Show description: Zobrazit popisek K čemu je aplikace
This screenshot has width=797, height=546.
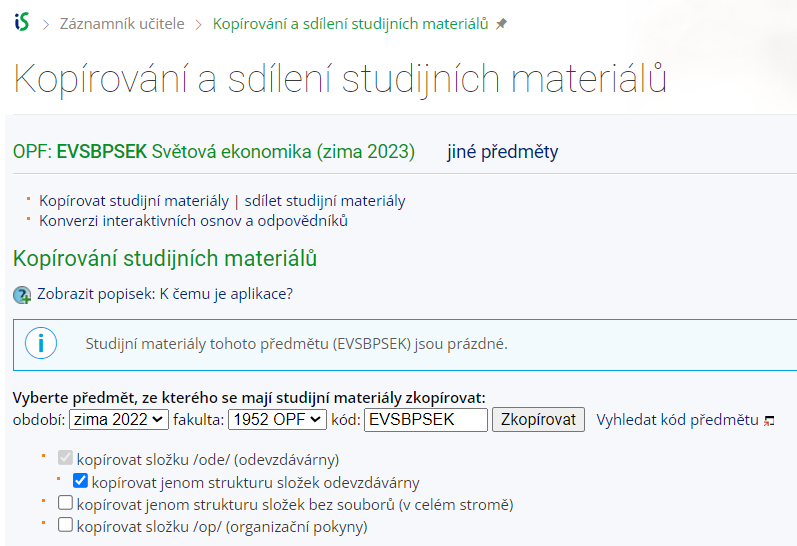(x=165, y=294)
